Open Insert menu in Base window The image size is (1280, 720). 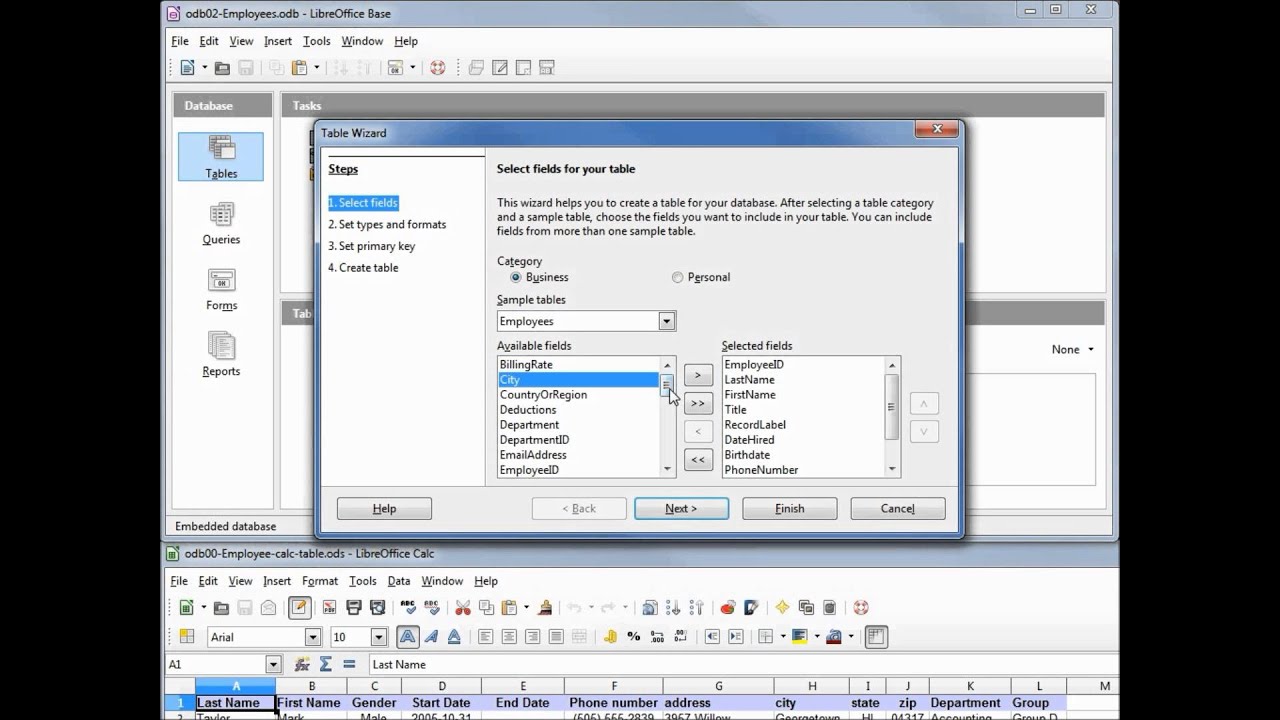point(278,41)
